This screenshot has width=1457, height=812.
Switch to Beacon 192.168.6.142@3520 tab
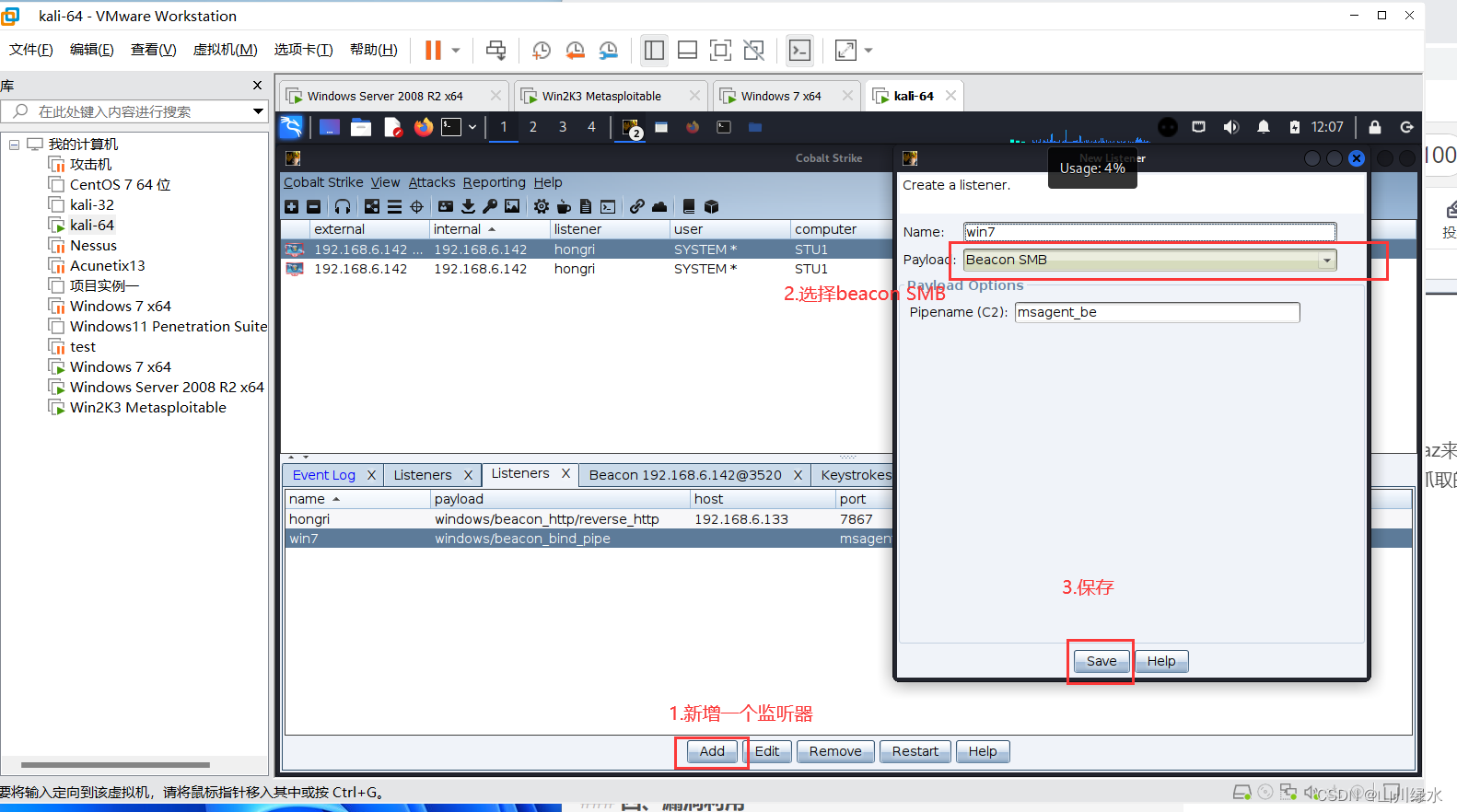(685, 475)
